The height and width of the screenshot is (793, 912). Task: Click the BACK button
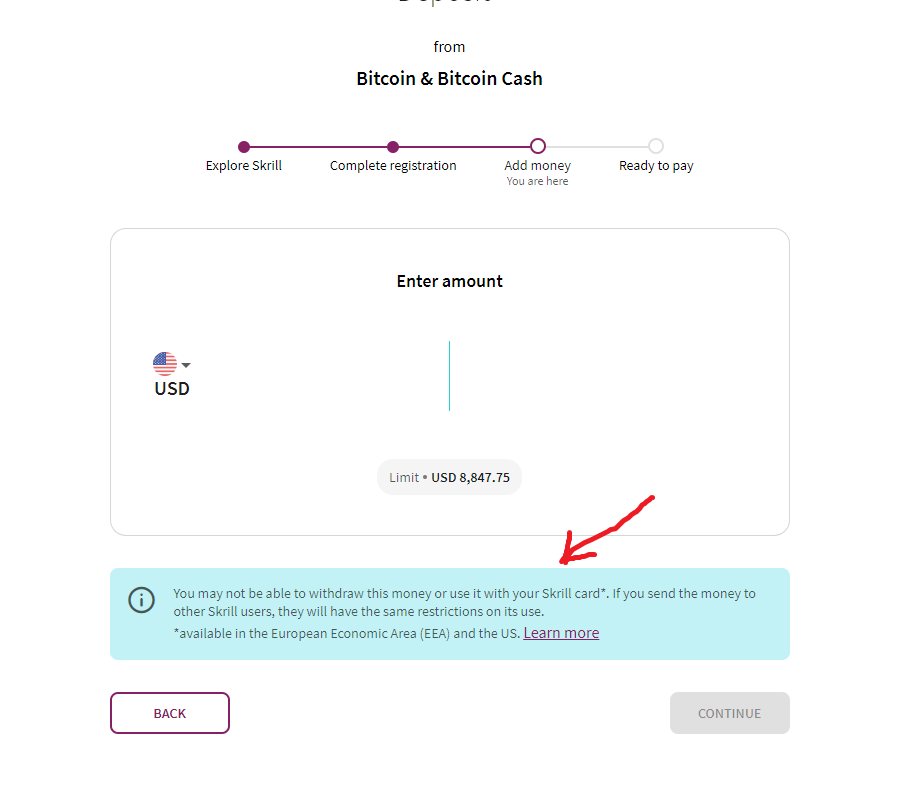click(x=170, y=713)
